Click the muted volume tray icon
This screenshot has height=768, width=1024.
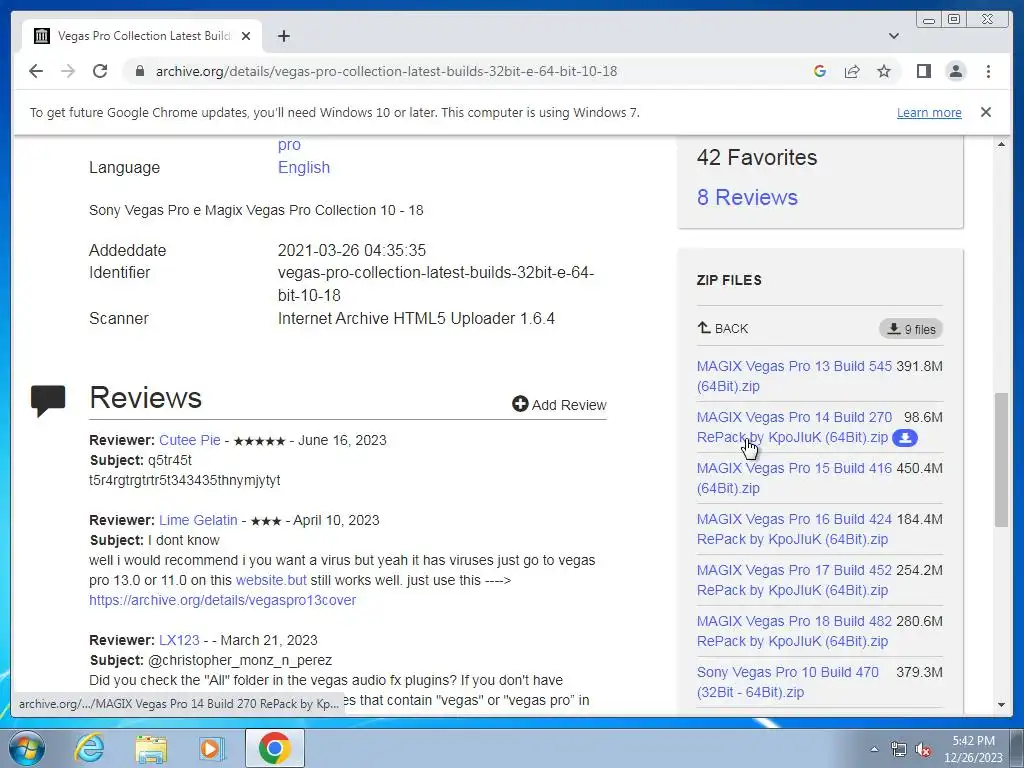[923, 749]
